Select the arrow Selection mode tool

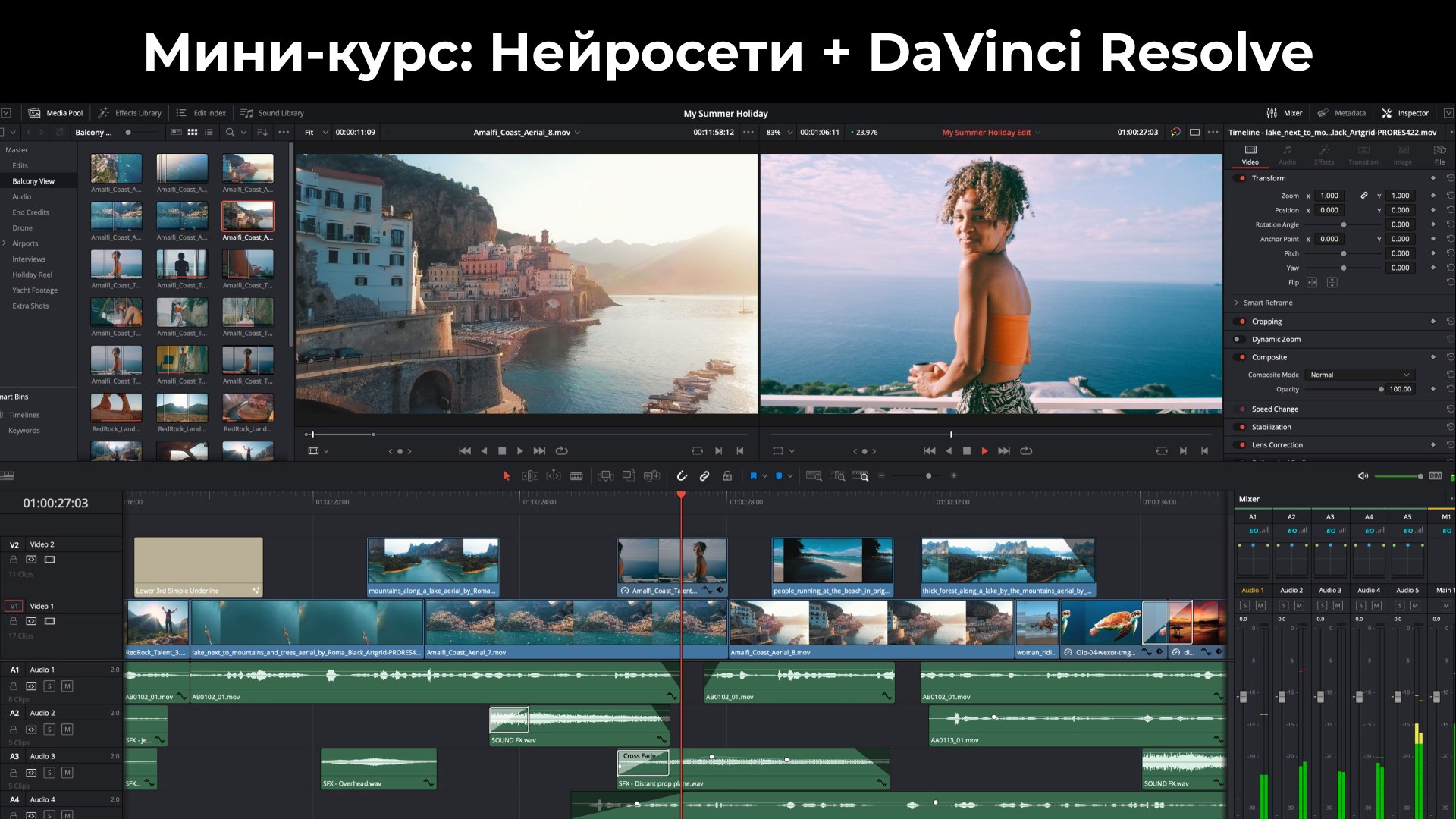(507, 476)
